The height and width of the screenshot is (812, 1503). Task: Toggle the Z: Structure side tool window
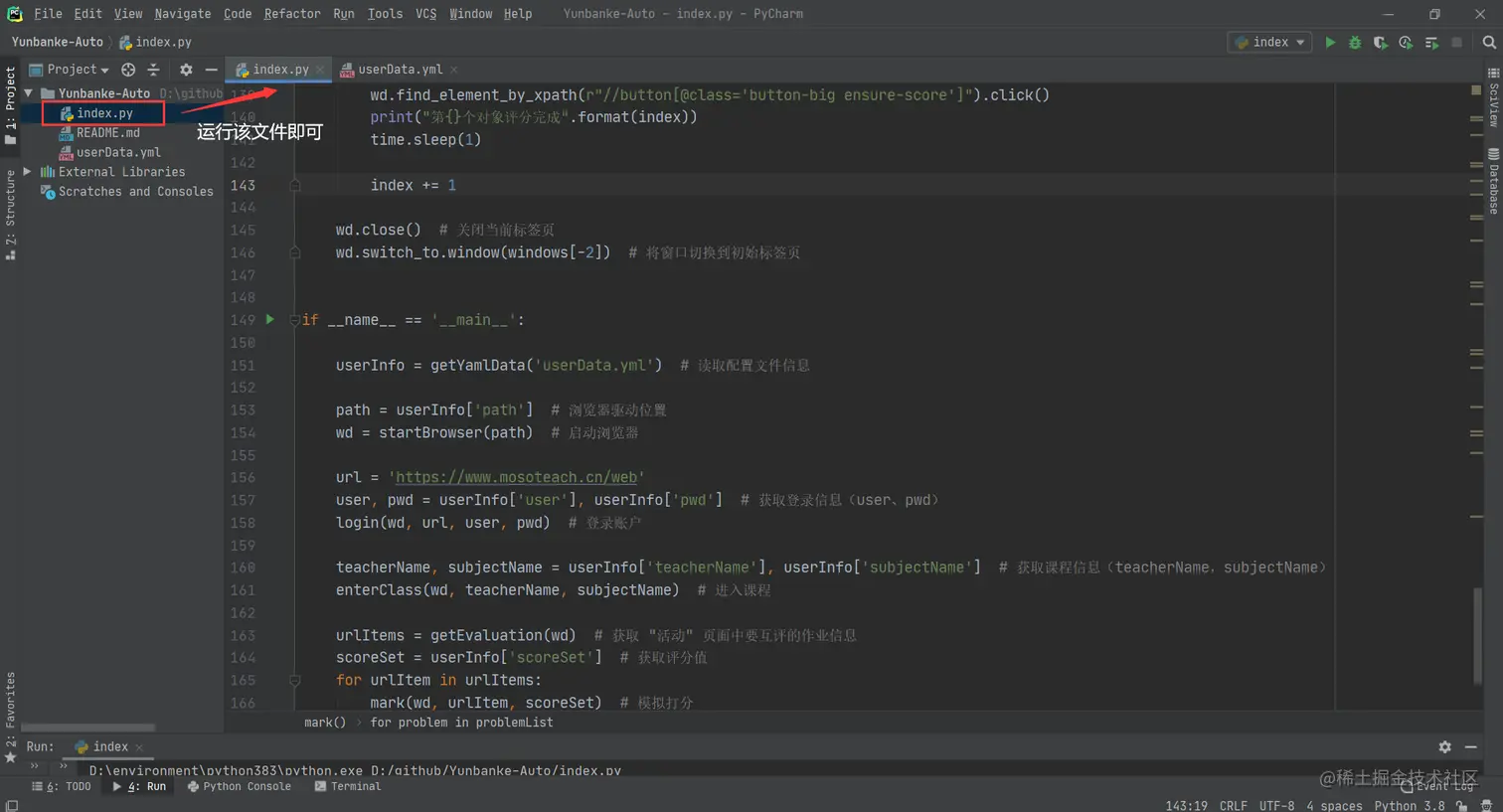tap(10, 215)
